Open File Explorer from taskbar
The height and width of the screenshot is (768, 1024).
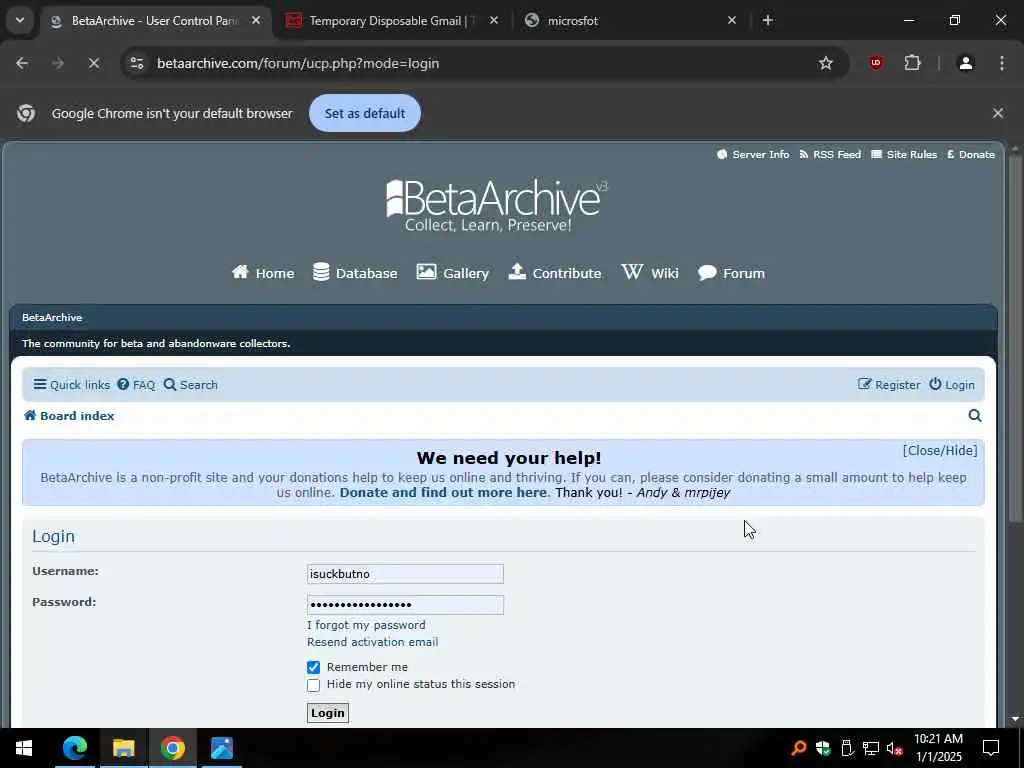tap(123, 748)
